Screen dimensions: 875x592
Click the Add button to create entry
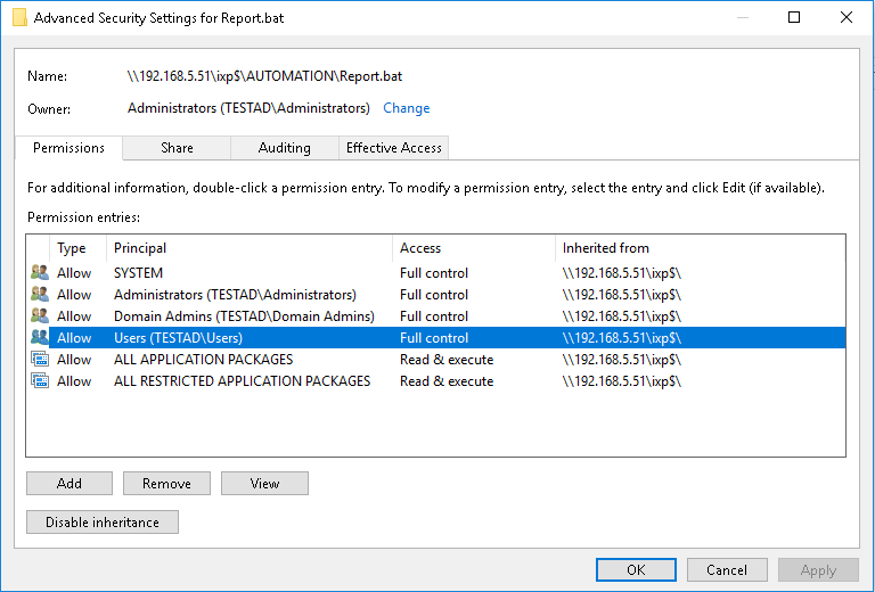click(69, 483)
